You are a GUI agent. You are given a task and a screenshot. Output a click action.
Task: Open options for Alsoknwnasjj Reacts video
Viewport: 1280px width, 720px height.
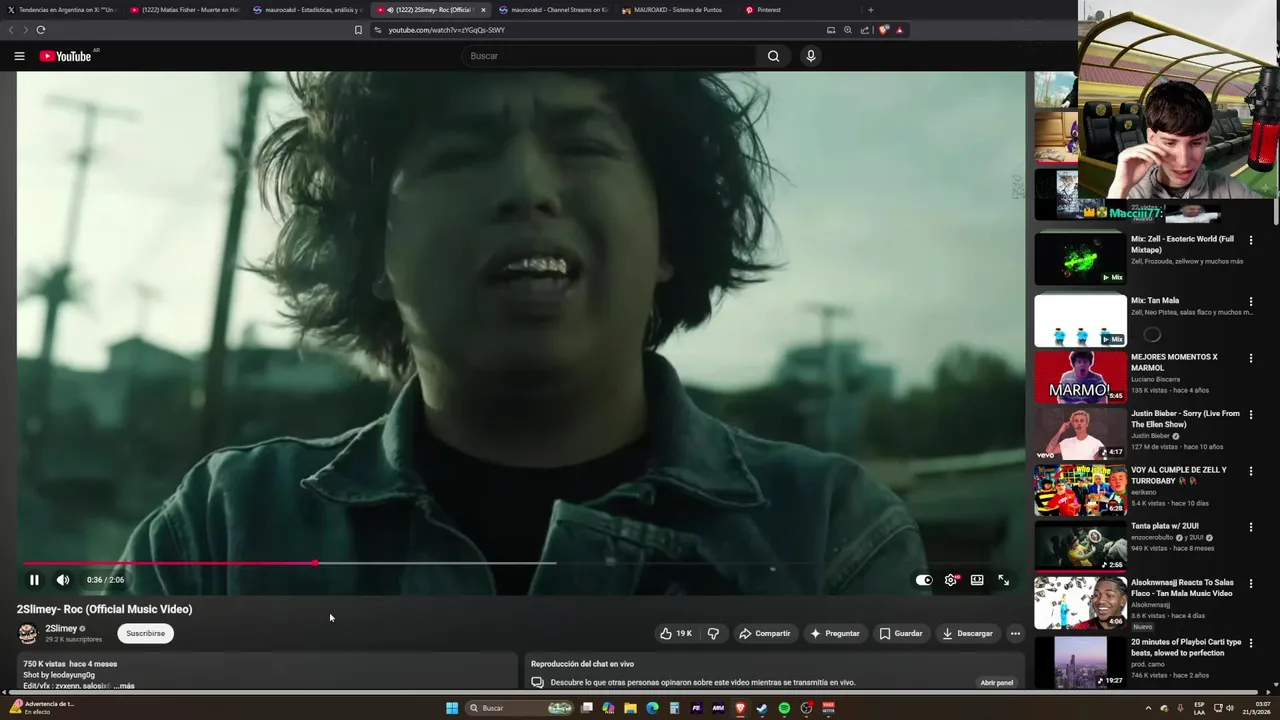click(1250, 583)
